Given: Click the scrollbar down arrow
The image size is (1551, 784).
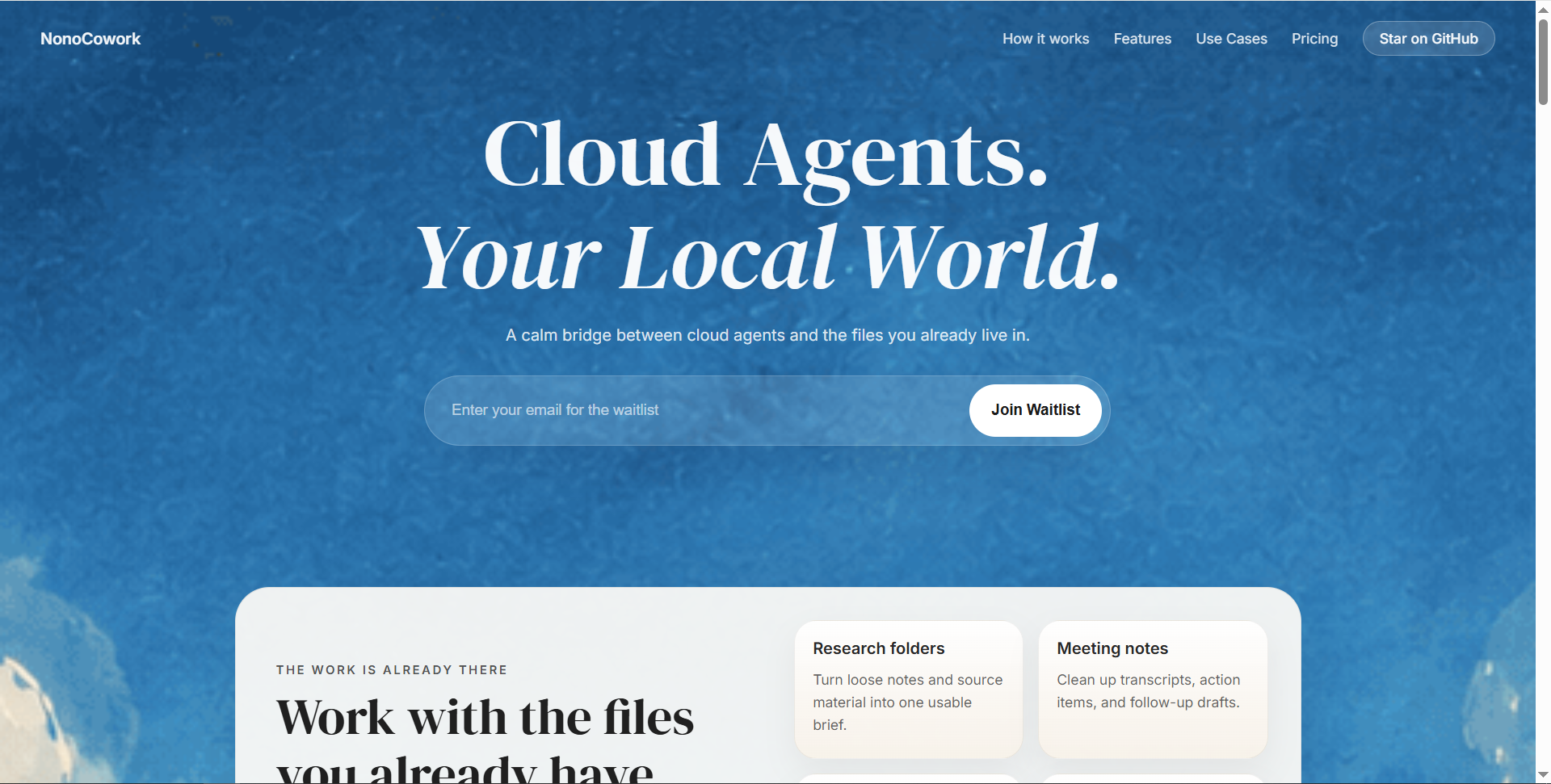Looking at the screenshot, I should tap(1543, 776).
